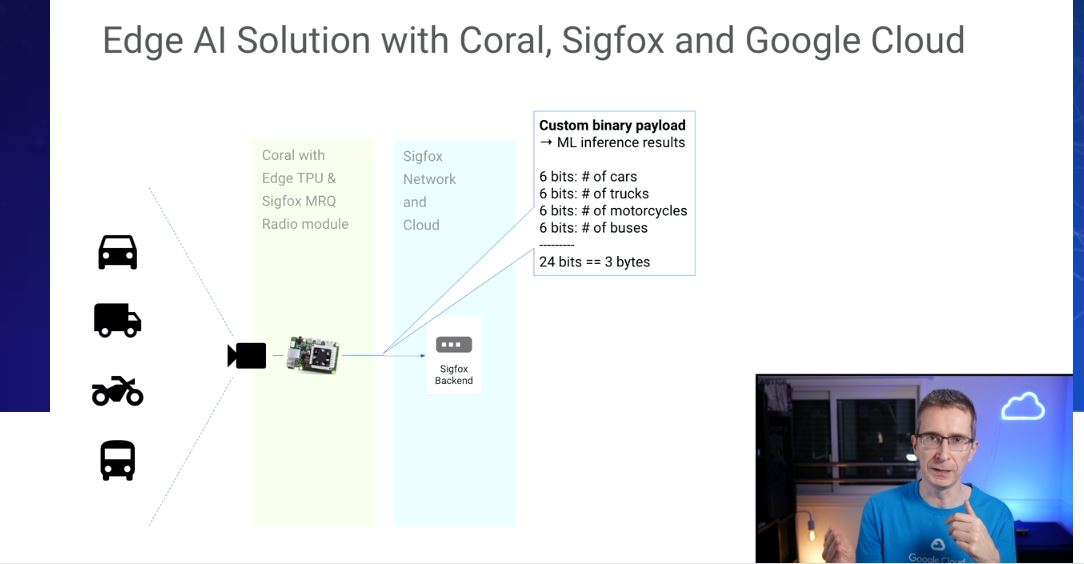This screenshot has height=564, width=1084.
Task: Click the 'Custom binary payload' heading
Action: click(x=613, y=125)
